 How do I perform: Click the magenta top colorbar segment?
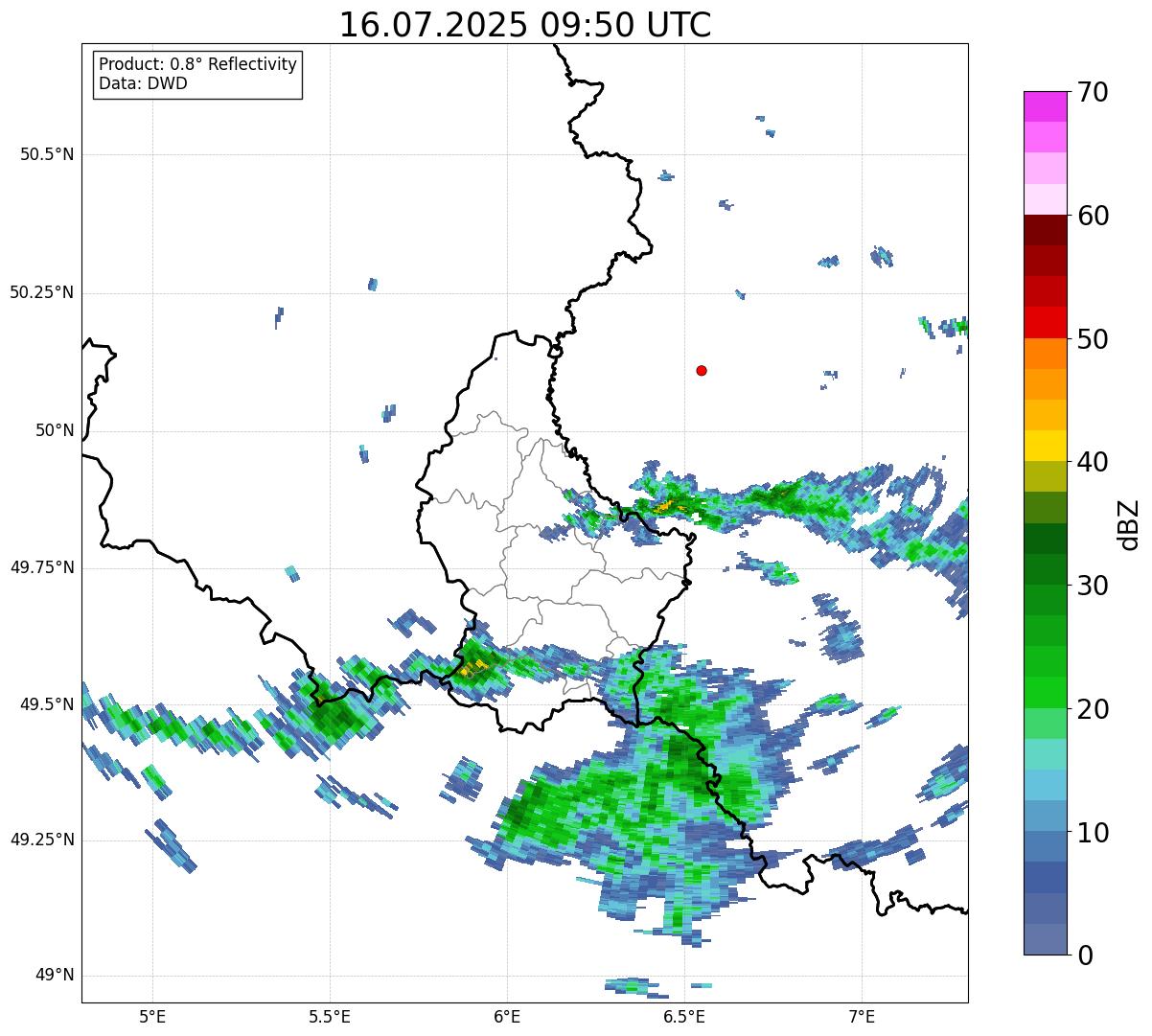tap(1045, 106)
